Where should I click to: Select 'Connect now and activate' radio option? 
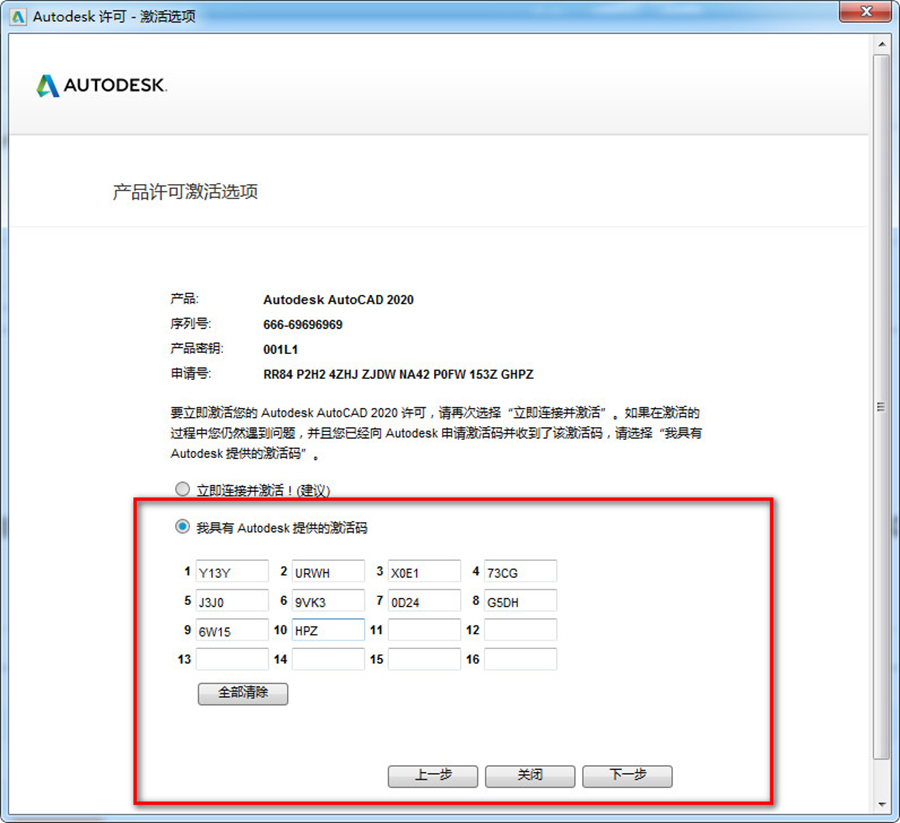182,489
